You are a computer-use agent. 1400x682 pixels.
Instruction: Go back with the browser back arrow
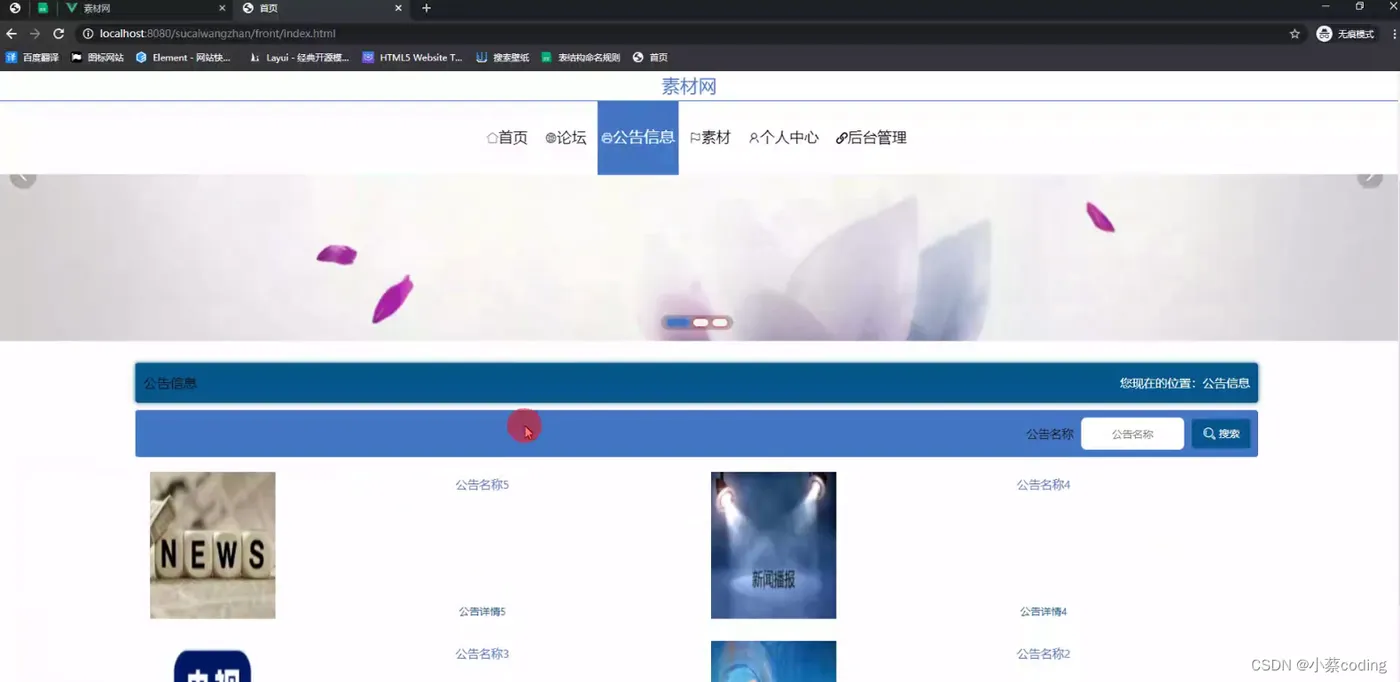12,34
